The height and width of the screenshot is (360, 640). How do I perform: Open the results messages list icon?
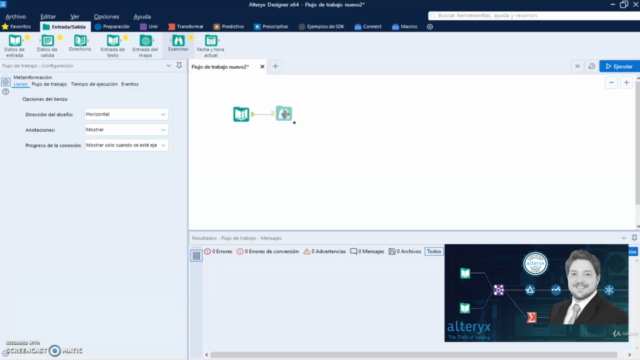click(196, 256)
